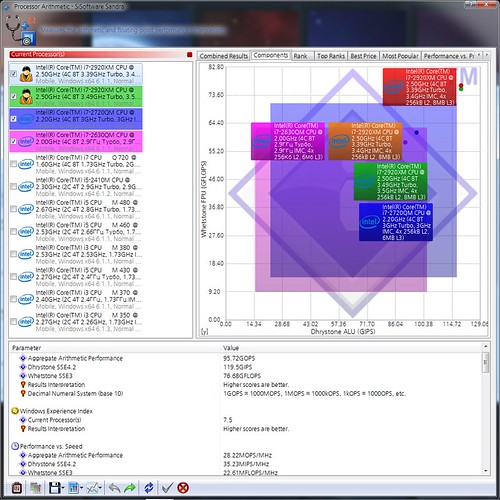
Task: Open the module options icon in bottom toolbar
Action: pyautogui.click(x=17, y=488)
